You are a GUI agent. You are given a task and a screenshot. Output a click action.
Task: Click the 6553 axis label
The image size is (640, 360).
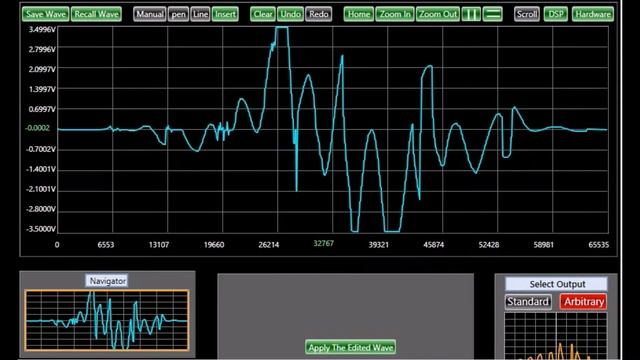coord(106,245)
